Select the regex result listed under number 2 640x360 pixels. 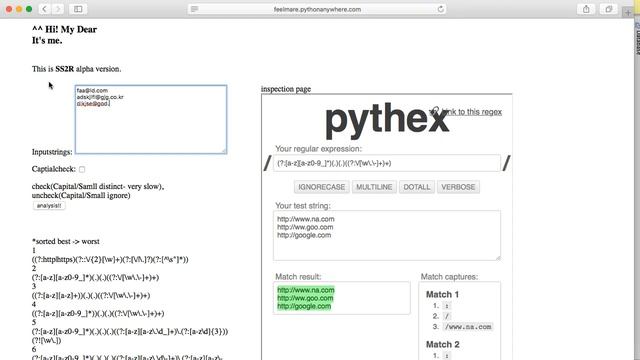pyautogui.click(x=96, y=277)
